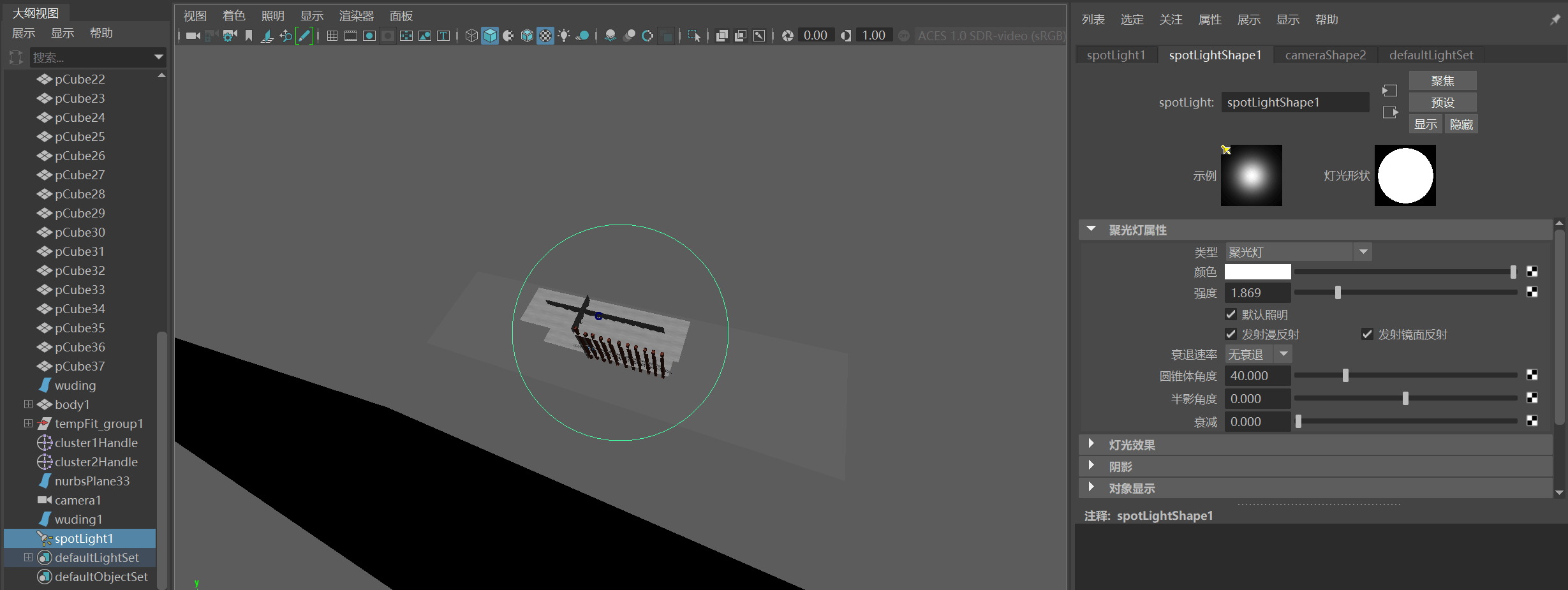The image size is (1568, 590).
Task: Enable smooth shade all cube icon
Action: click(490, 36)
